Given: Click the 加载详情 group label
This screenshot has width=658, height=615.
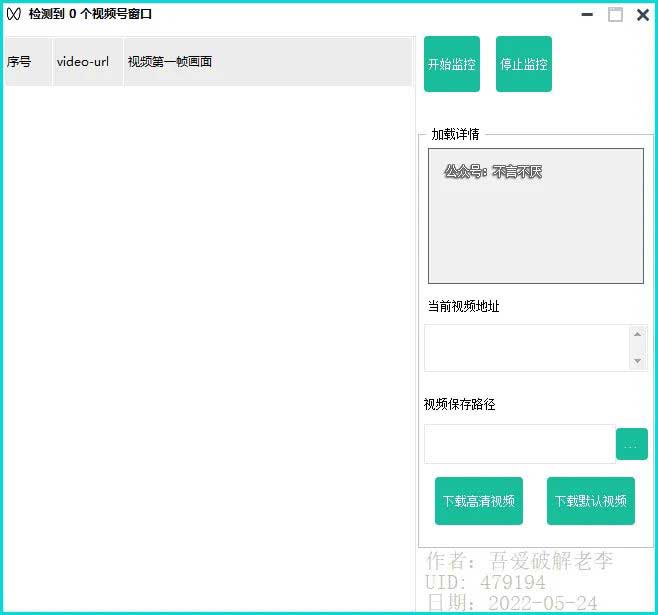Looking at the screenshot, I should click(x=455, y=134).
